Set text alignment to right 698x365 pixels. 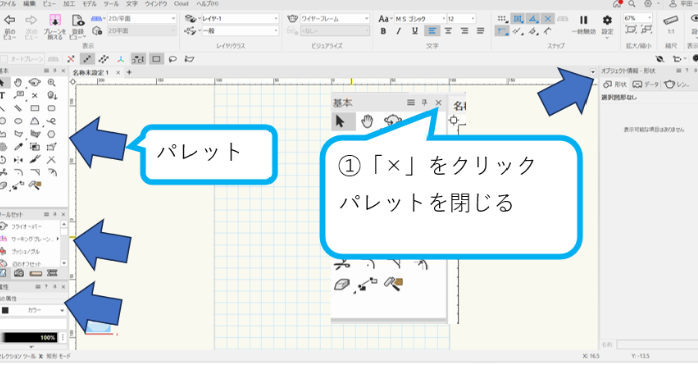click(464, 31)
